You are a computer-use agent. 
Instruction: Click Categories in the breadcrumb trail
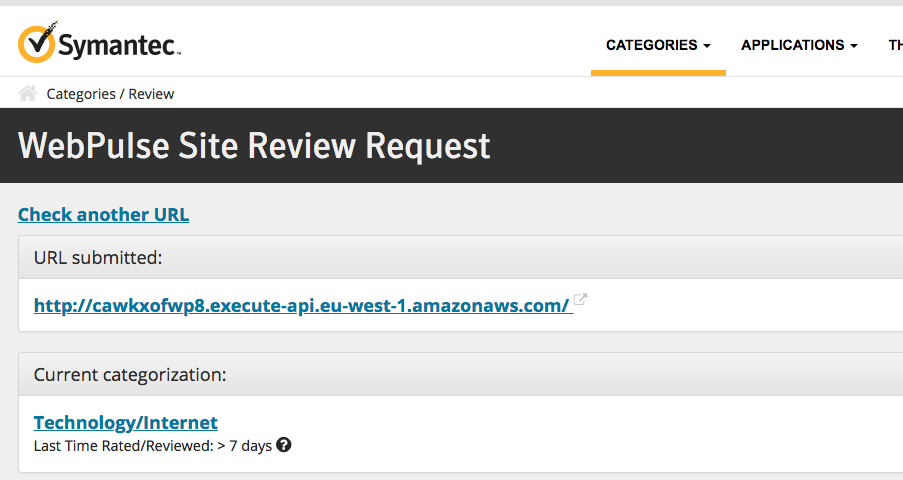(81, 94)
